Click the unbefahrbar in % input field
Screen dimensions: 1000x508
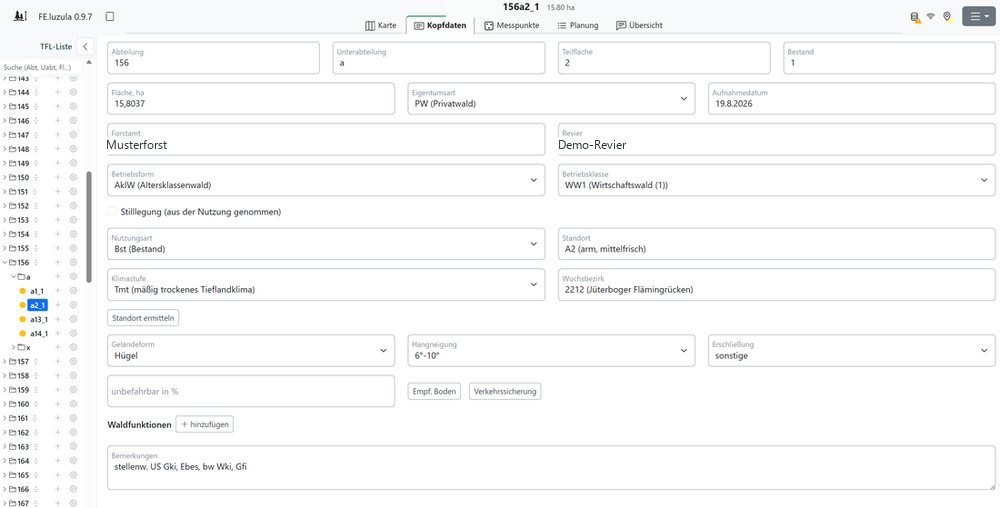coord(251,391)
